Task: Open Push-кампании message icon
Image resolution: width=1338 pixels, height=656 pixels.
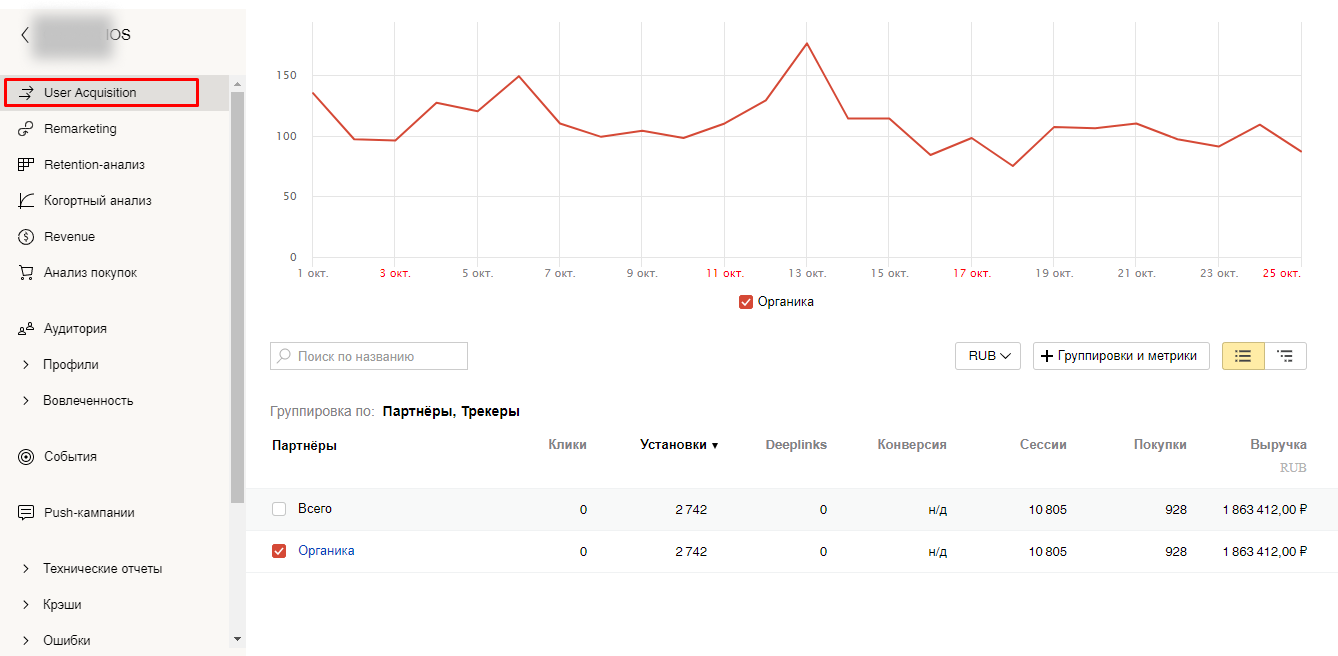Action: pyautogui.click(x=27, y=513)
